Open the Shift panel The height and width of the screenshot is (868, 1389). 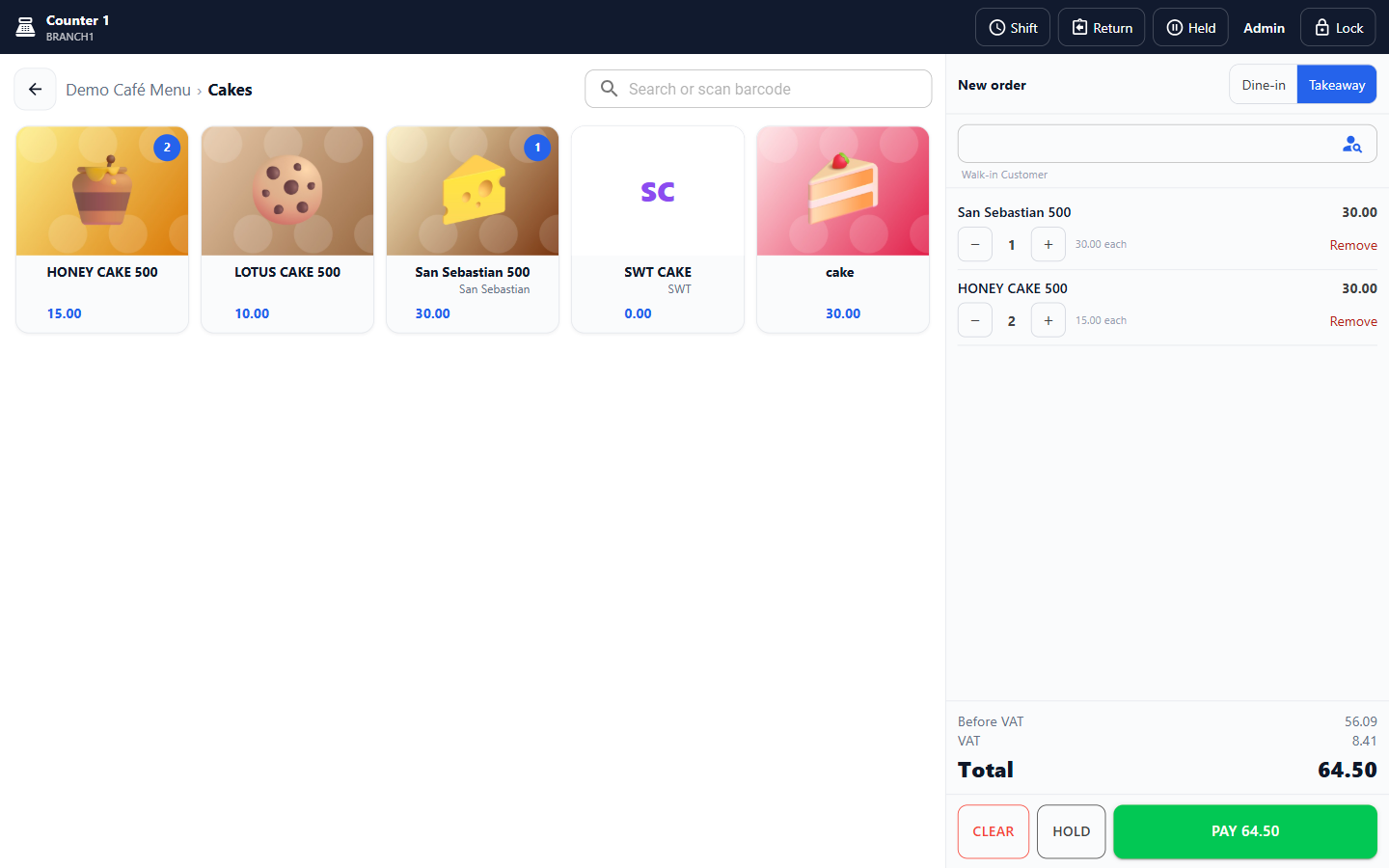point(1013,28)
